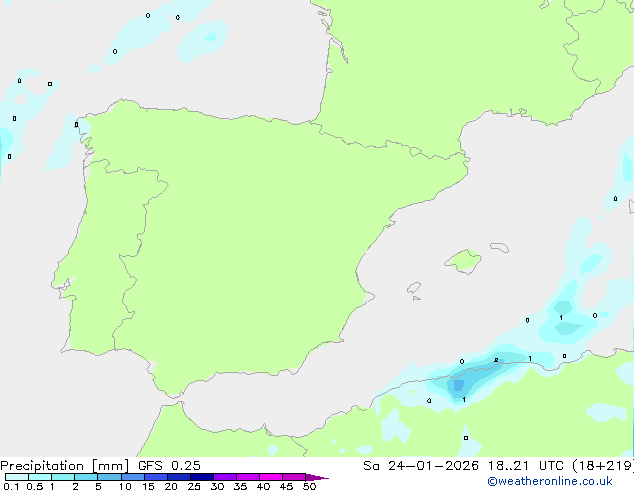
Task: Click Mallorca island on the map
Action: tap(464, 261)
